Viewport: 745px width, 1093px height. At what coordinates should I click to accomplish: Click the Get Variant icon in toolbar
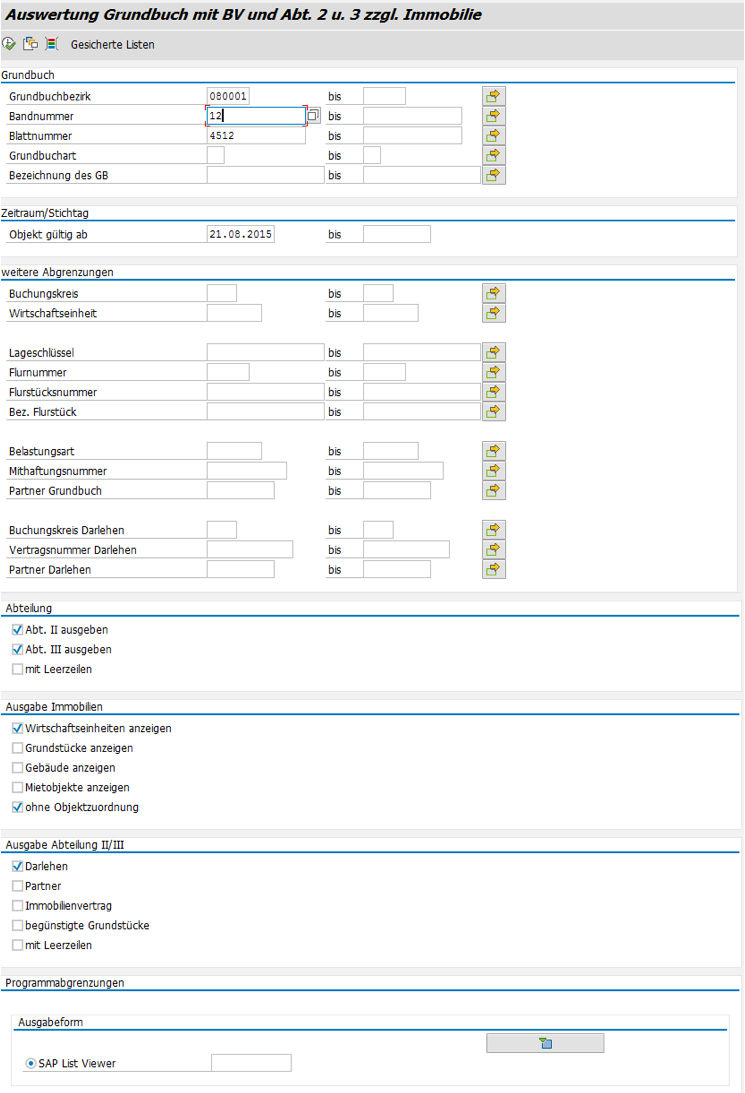tap(30, 44)
